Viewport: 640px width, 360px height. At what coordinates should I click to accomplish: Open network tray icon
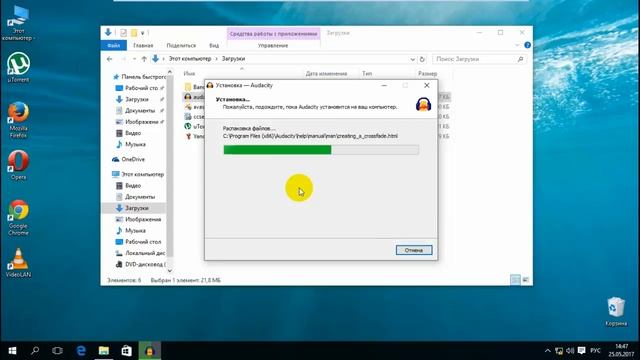(559, 351)
